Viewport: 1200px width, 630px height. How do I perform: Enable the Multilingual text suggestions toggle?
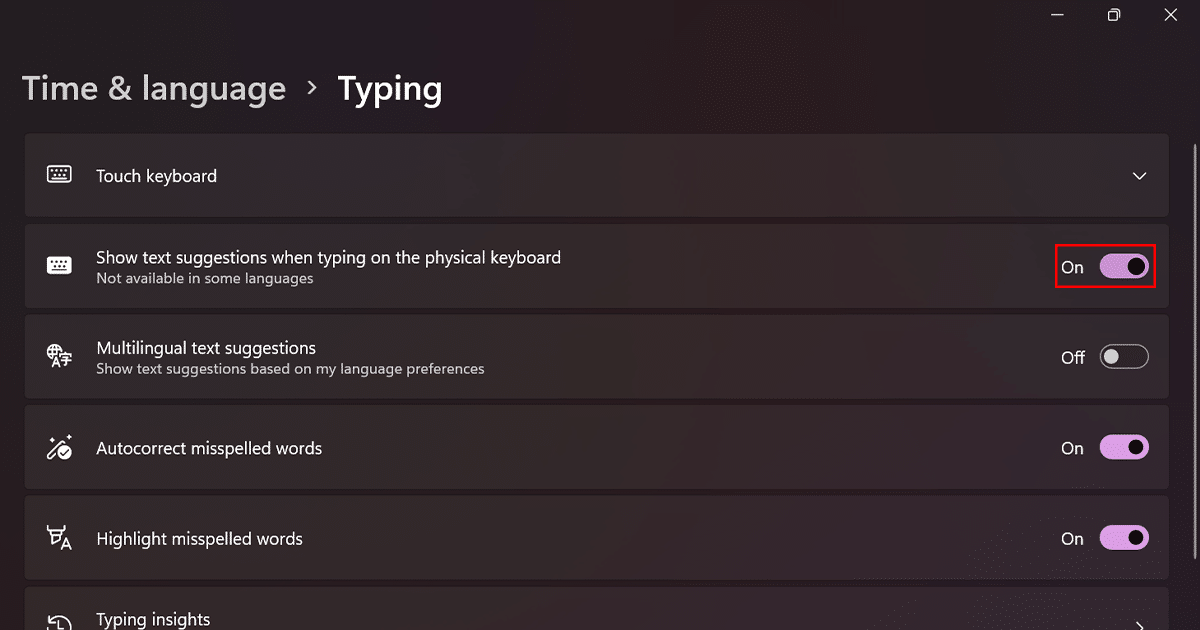[x=1124, y=357]
